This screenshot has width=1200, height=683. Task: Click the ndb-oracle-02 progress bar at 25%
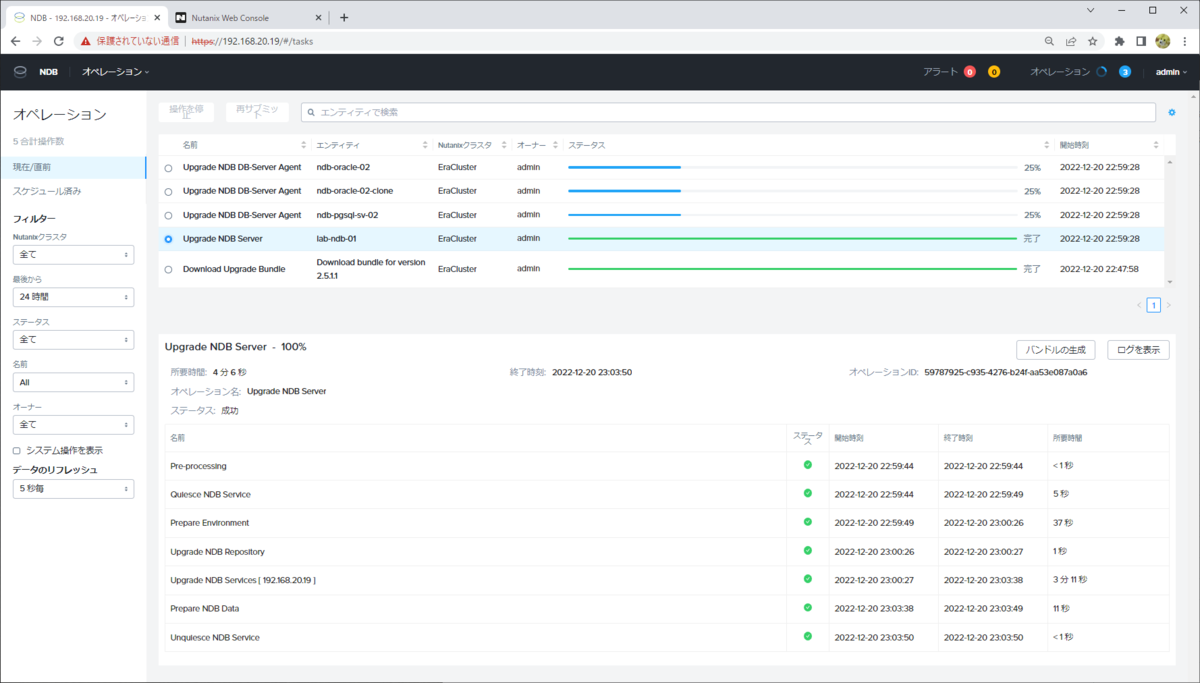pyautogui.click(x=792, y=167)
